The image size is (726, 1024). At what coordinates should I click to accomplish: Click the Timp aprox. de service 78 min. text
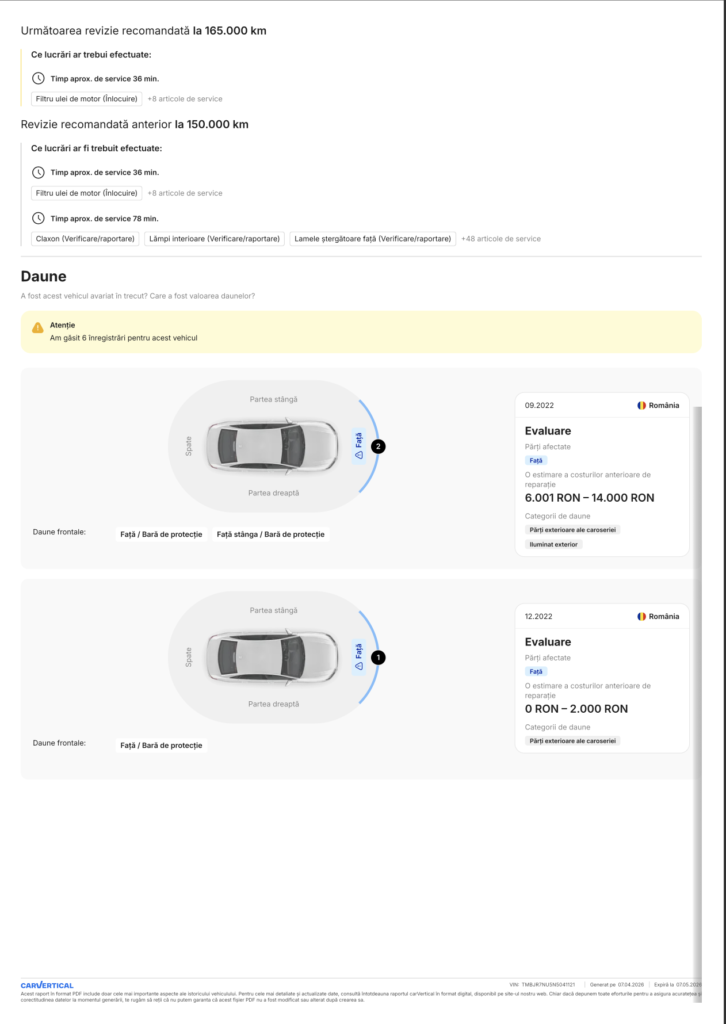pos(104,219)
